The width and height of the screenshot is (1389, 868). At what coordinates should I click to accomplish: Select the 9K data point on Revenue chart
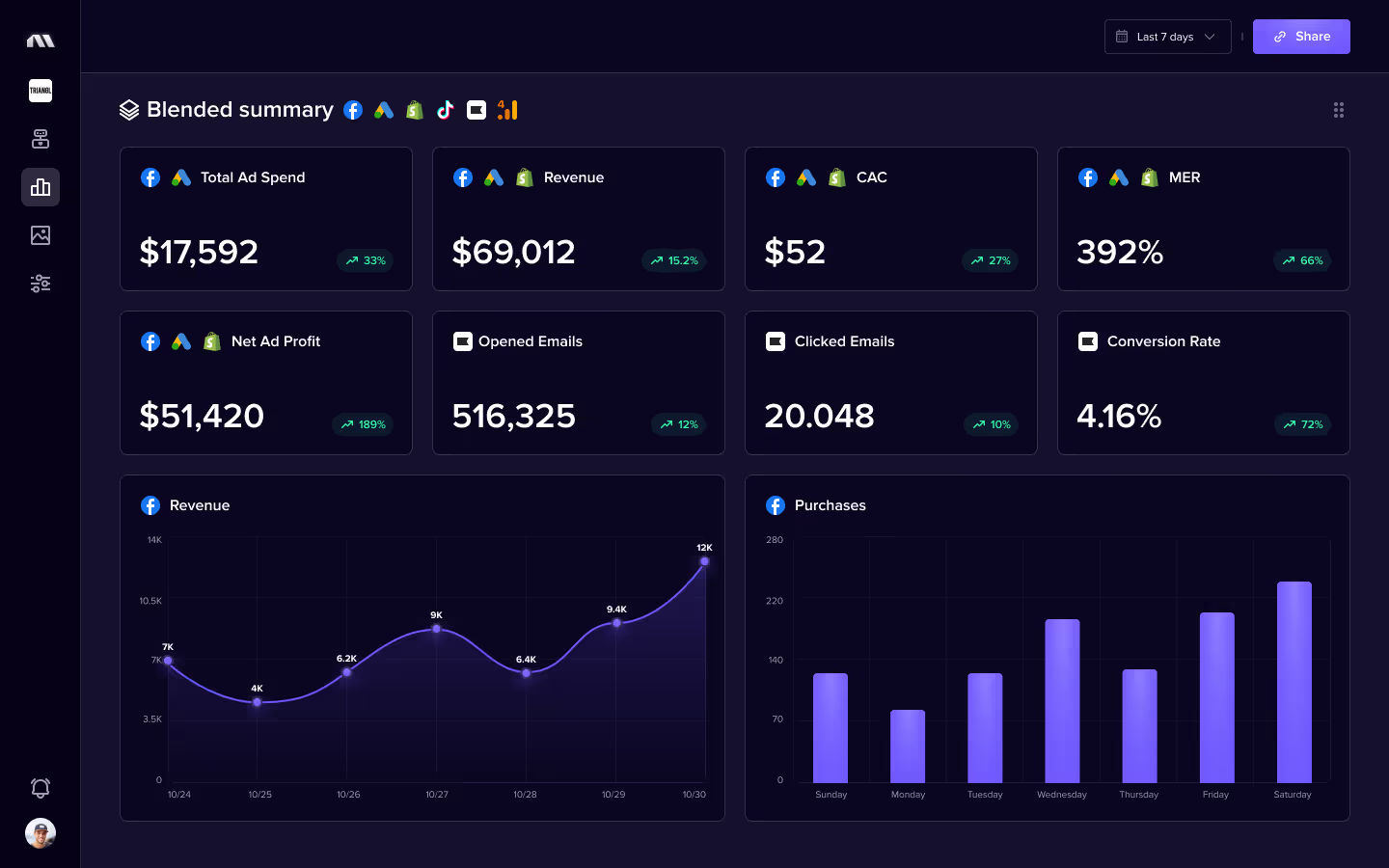click(x=437, y=629)
